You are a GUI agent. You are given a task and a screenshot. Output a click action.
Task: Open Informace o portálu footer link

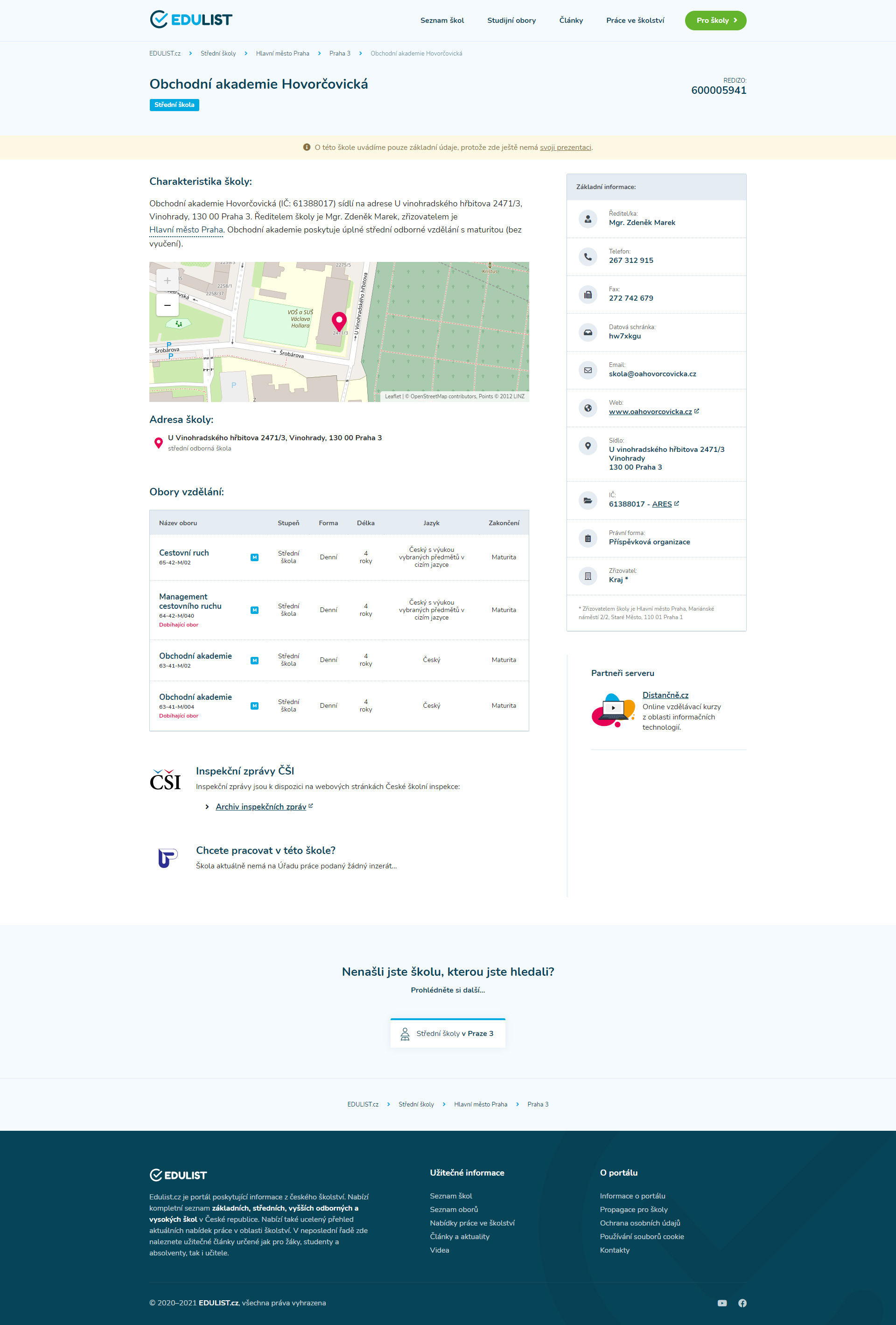[632, 1196]
